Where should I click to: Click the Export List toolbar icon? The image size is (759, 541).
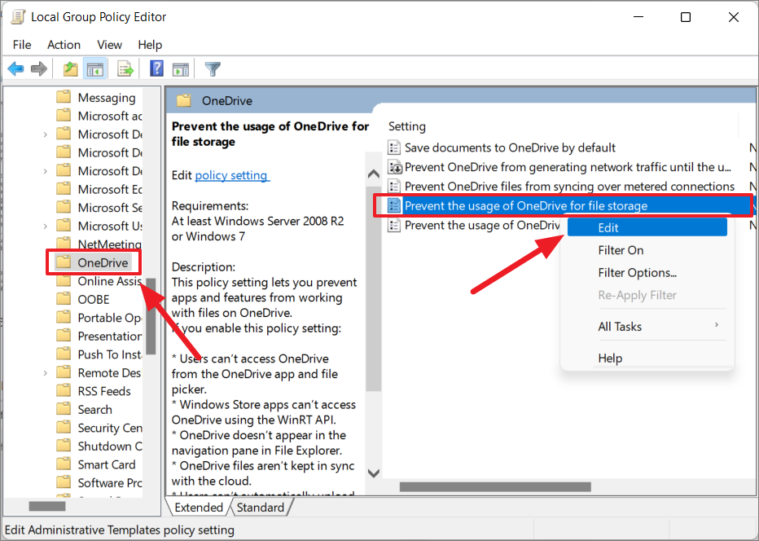[125, 69]
